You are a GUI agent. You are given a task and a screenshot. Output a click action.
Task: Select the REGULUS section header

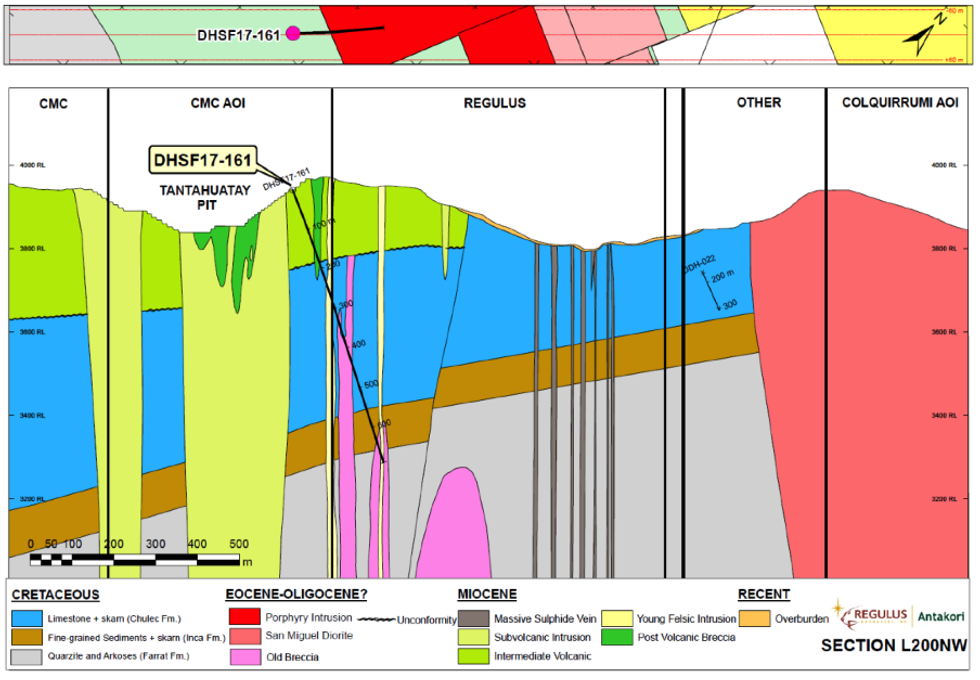(494, 103)
